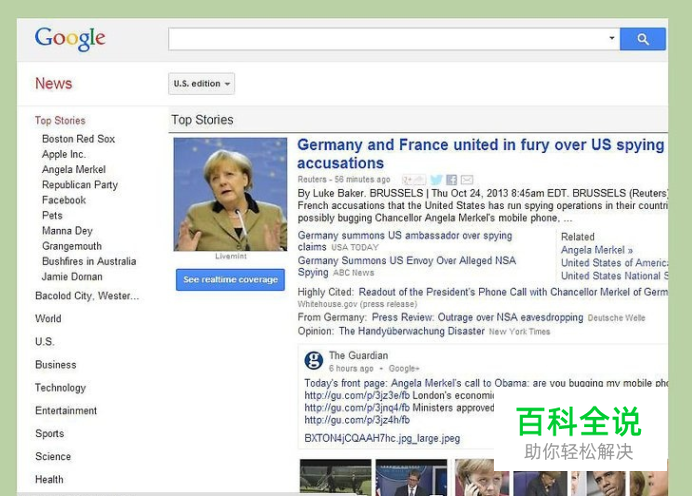Open the Merkel on phone thumbnail
Screen dimensions: 692x496
(x=481, y=477)
